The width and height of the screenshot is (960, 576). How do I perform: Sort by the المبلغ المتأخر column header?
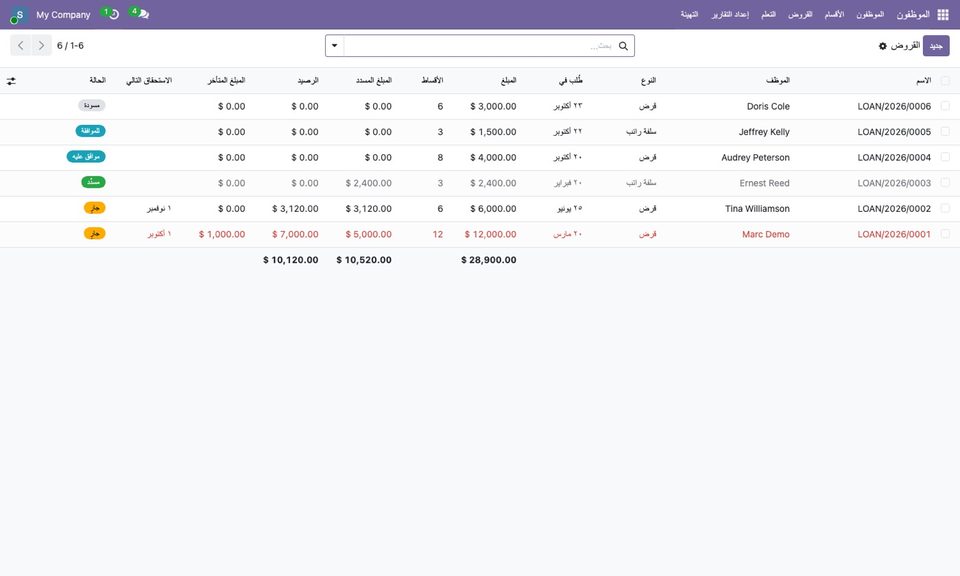pos(227,81)
